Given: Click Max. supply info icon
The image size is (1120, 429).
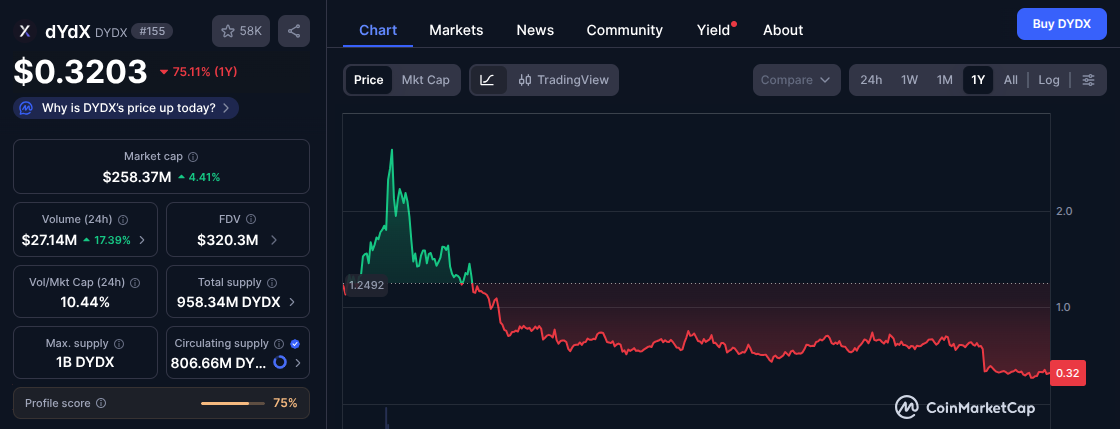Looking at the screenshot, I should coord(119,343).
